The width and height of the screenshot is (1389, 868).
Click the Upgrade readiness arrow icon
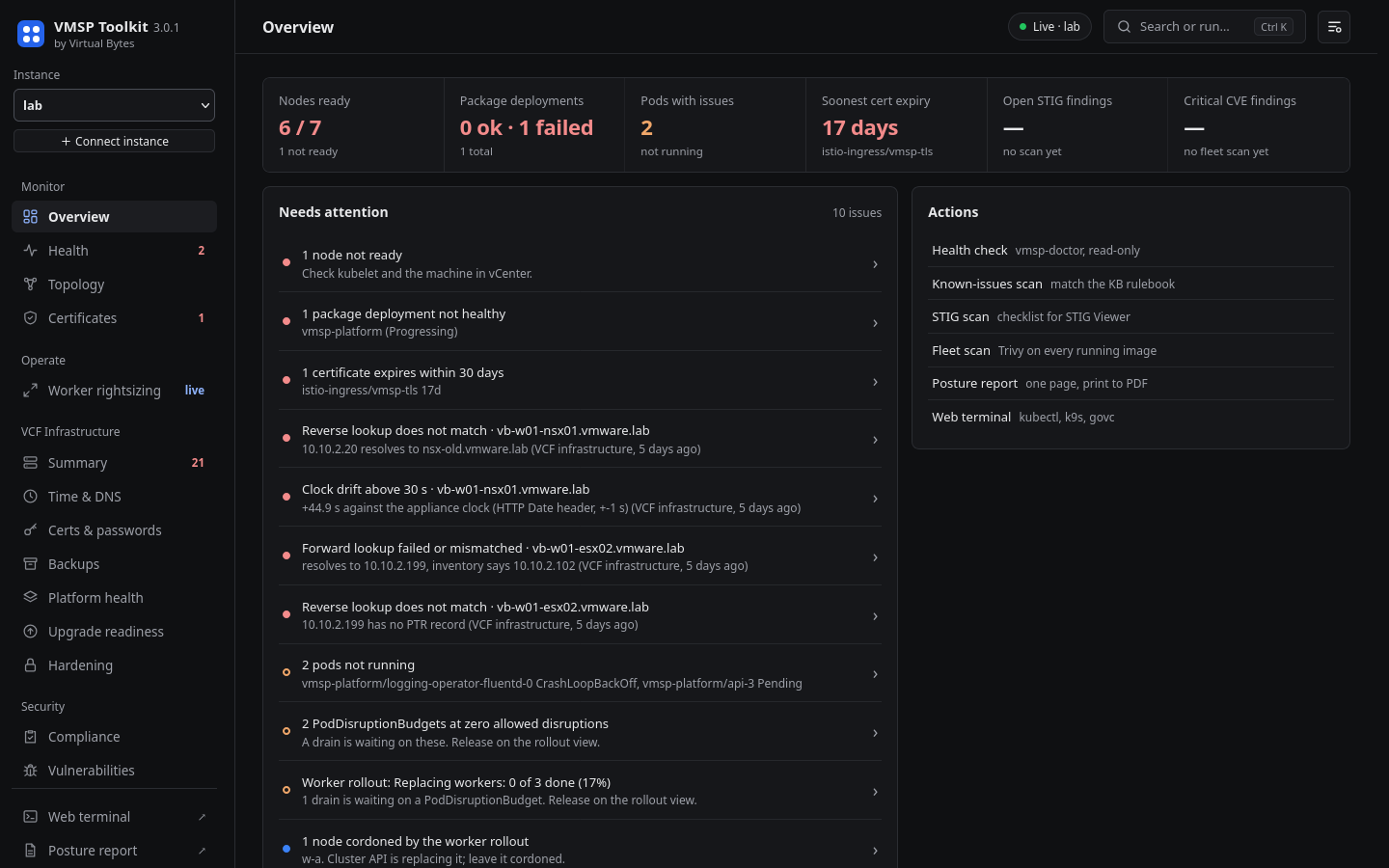31,632
